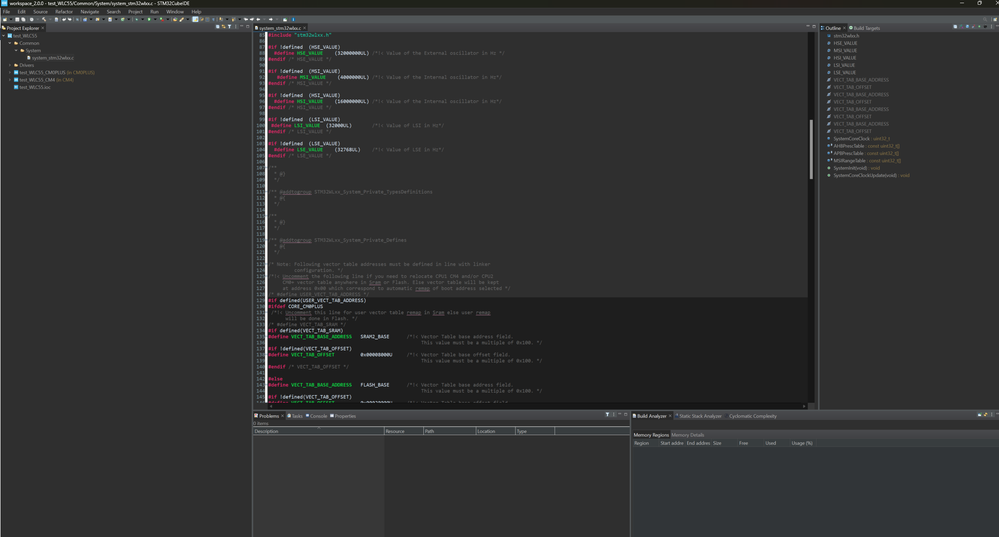The image size is (999, 537).
Task: Toggle Link with Editor in Project Explorer
Action: coord(223,27)
